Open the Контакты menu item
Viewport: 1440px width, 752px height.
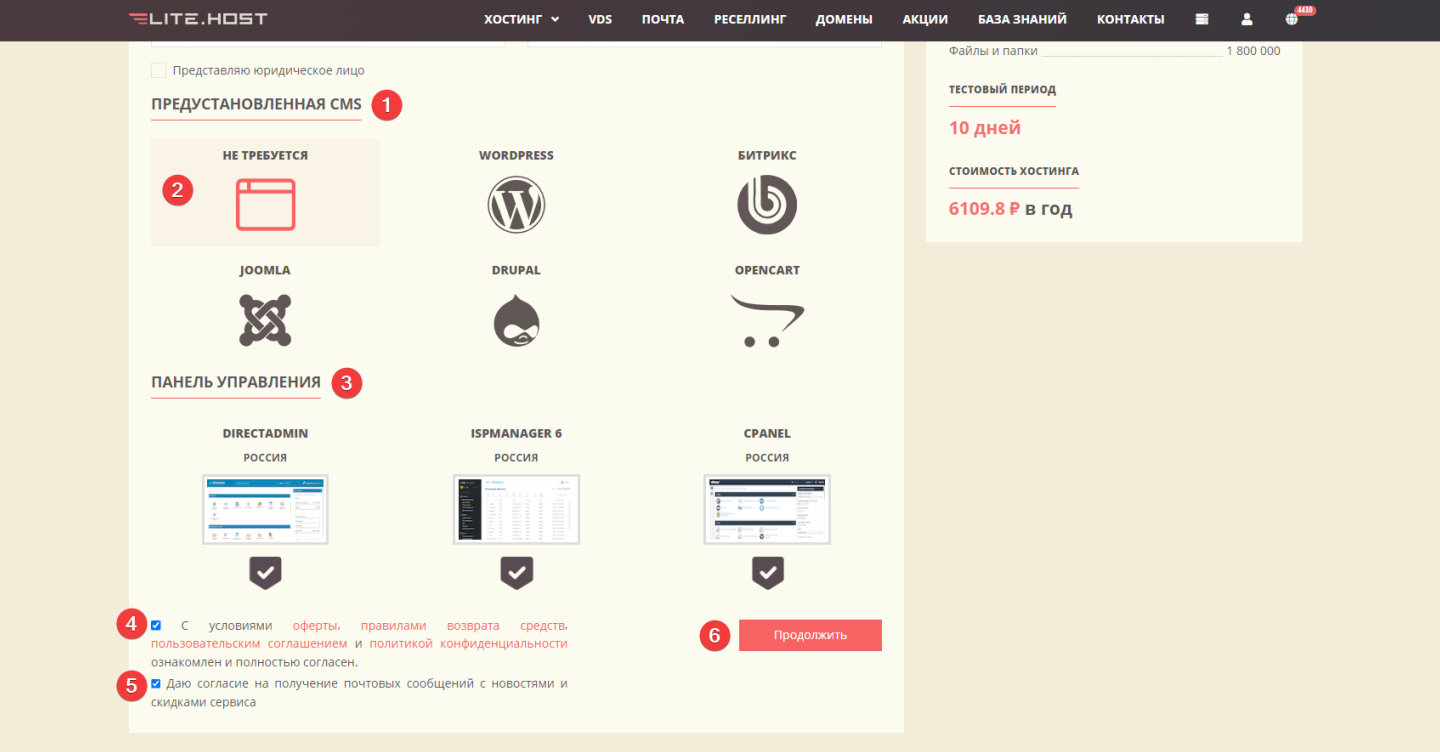pos(1130,19)
